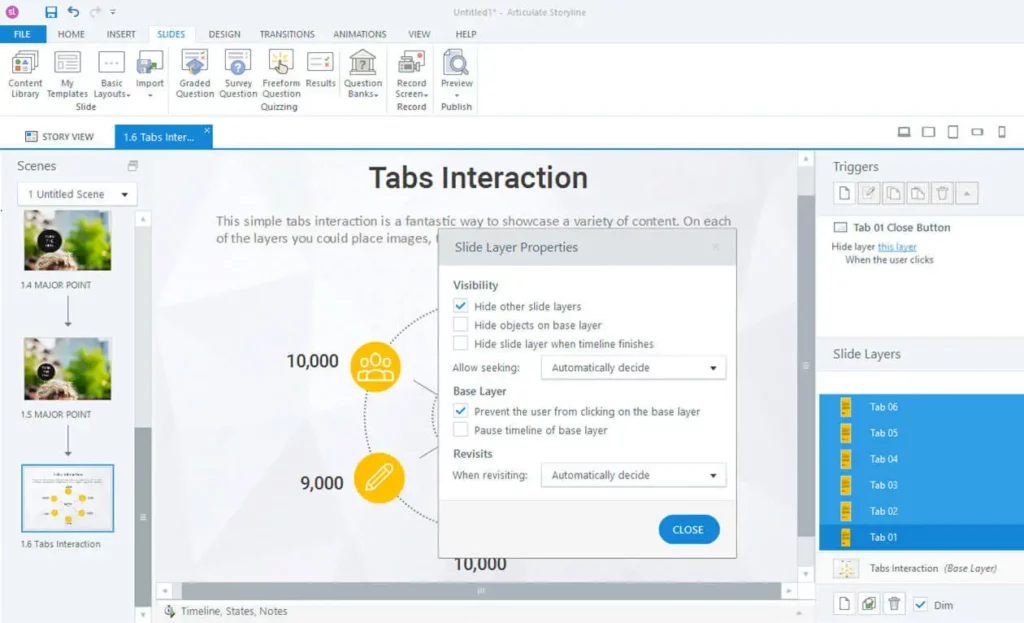
Task: Click the Save icon in title bar
Action: point(51,12)
